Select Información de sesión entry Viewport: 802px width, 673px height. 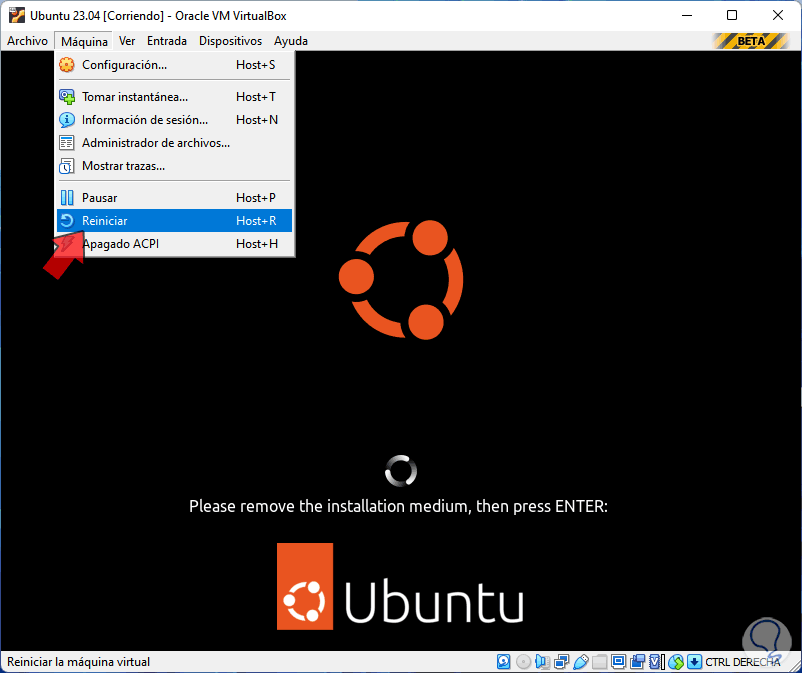174,120
